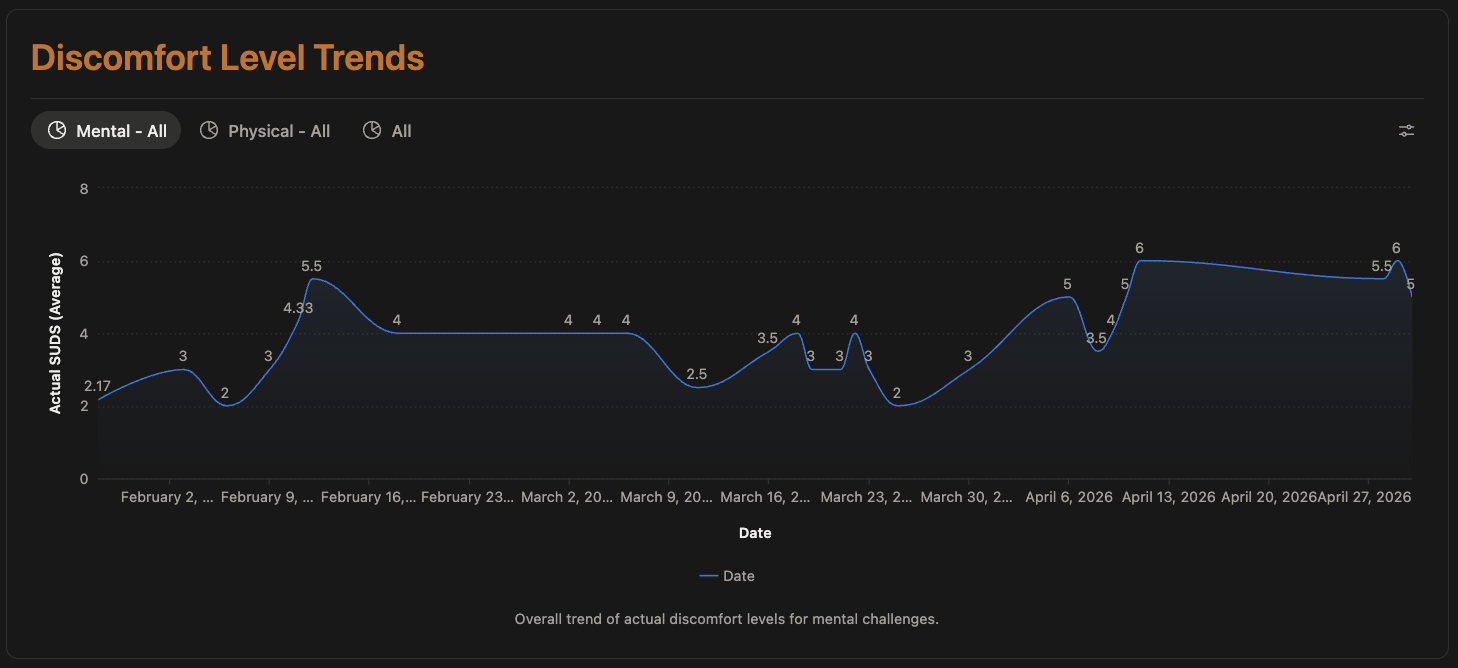Image resolution: width=1458 pixels, height=668 pixels.
Task: Click the x-axis label April 6, 2026
Action: (1069, 497)
